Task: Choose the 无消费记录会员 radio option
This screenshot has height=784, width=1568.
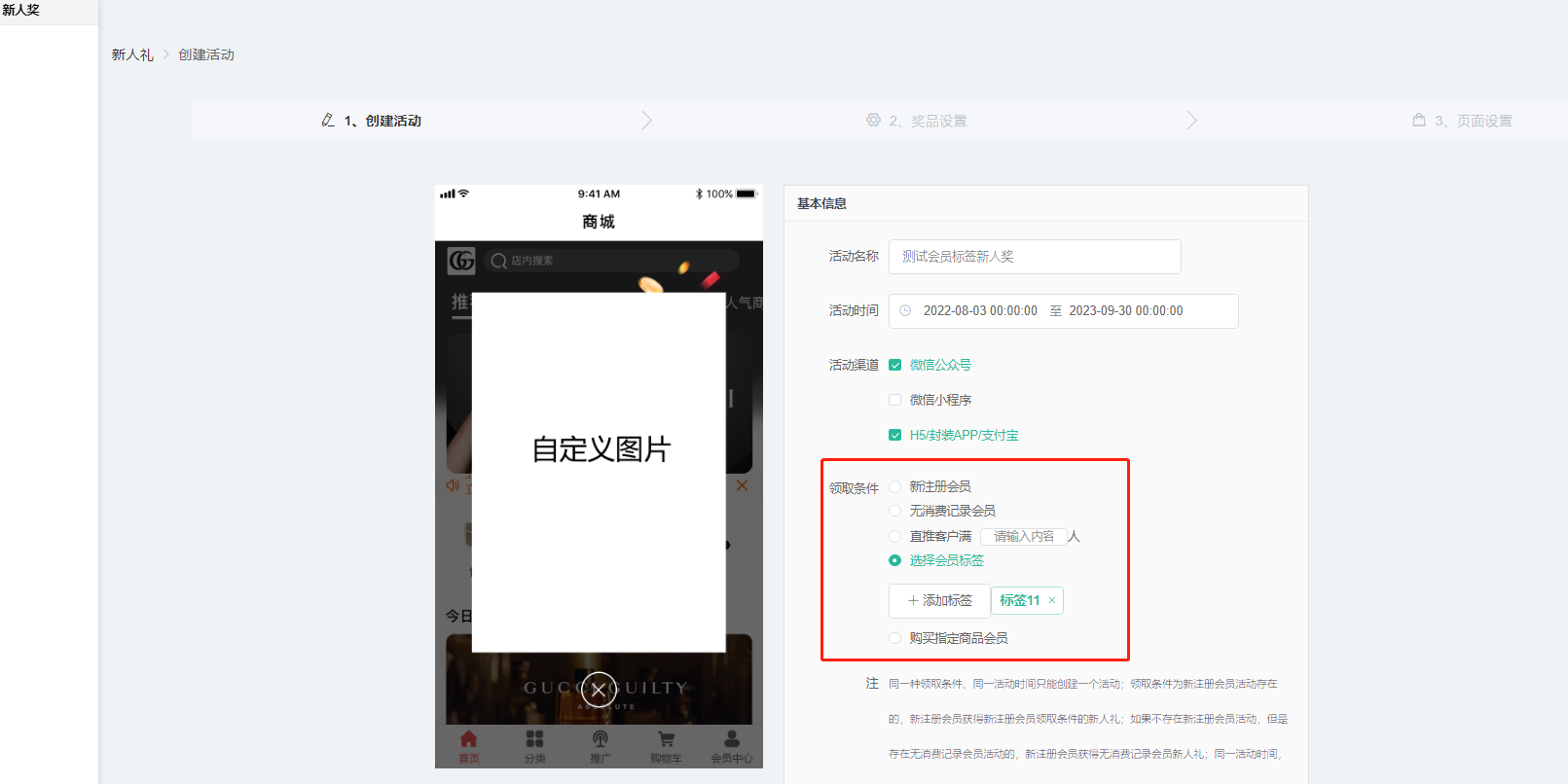Action: click(x=894, y=511)
